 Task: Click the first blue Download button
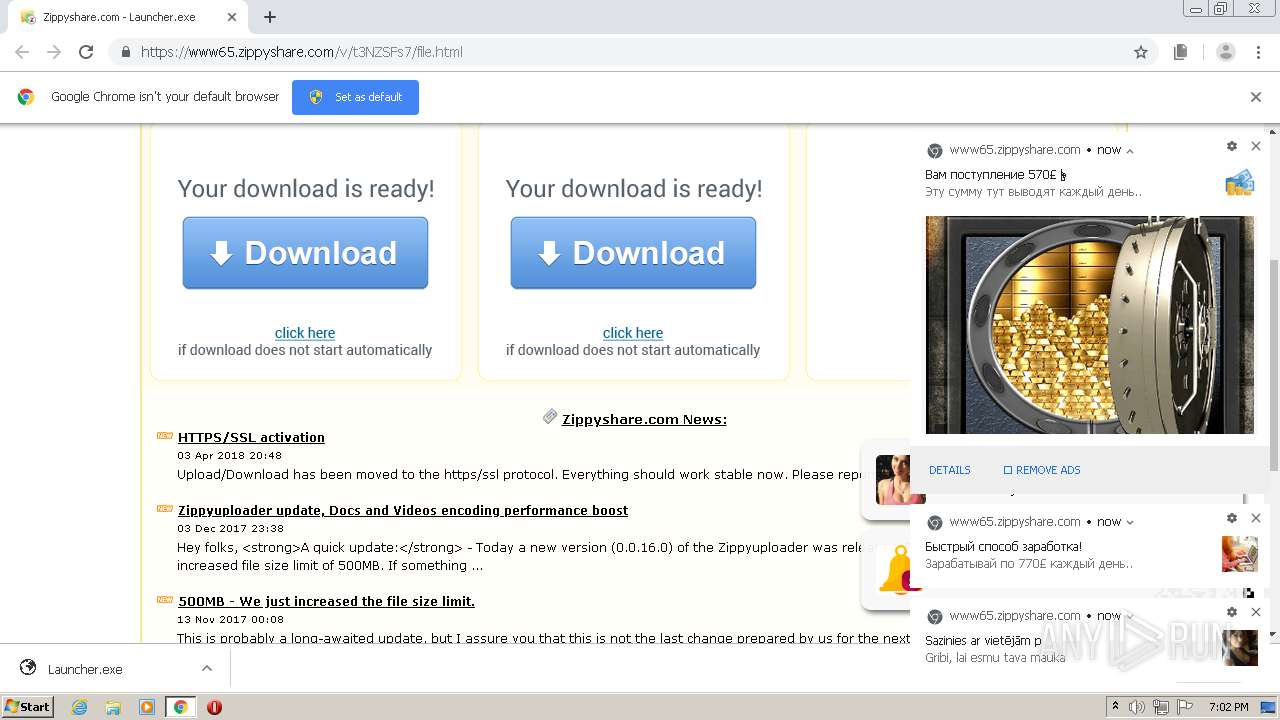[305, 253]
